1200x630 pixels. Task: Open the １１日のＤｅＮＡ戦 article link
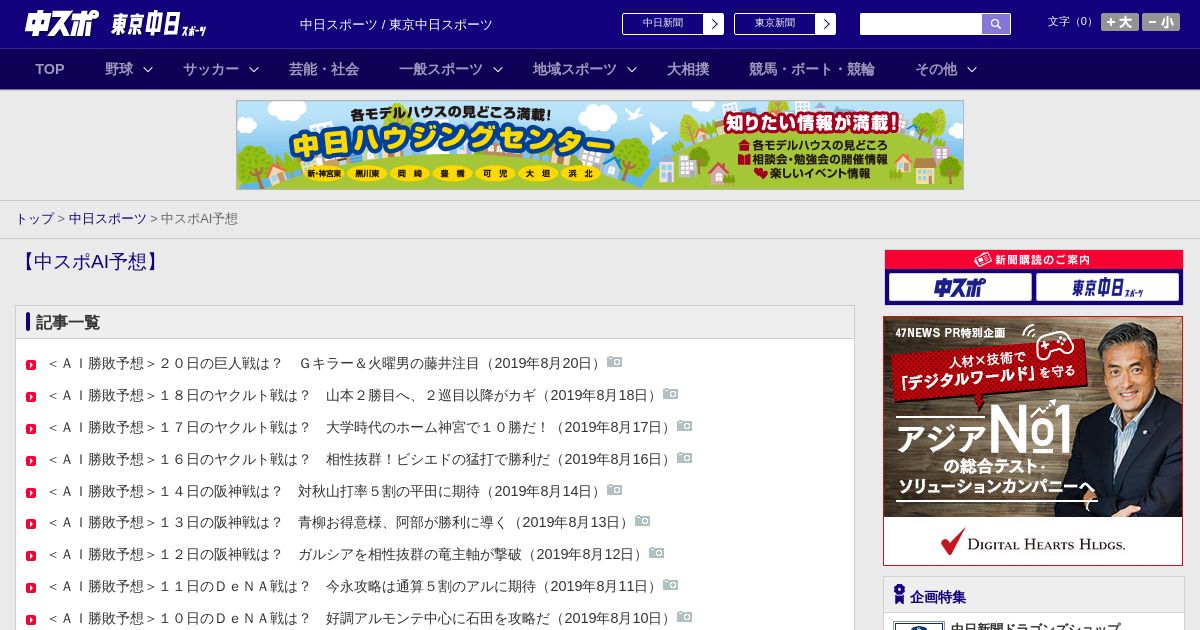point(354,586)
